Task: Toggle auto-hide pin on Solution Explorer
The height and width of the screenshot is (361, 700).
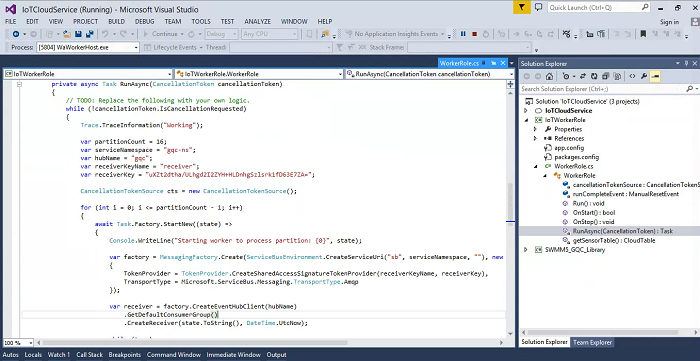Action: tap(686, 63)
